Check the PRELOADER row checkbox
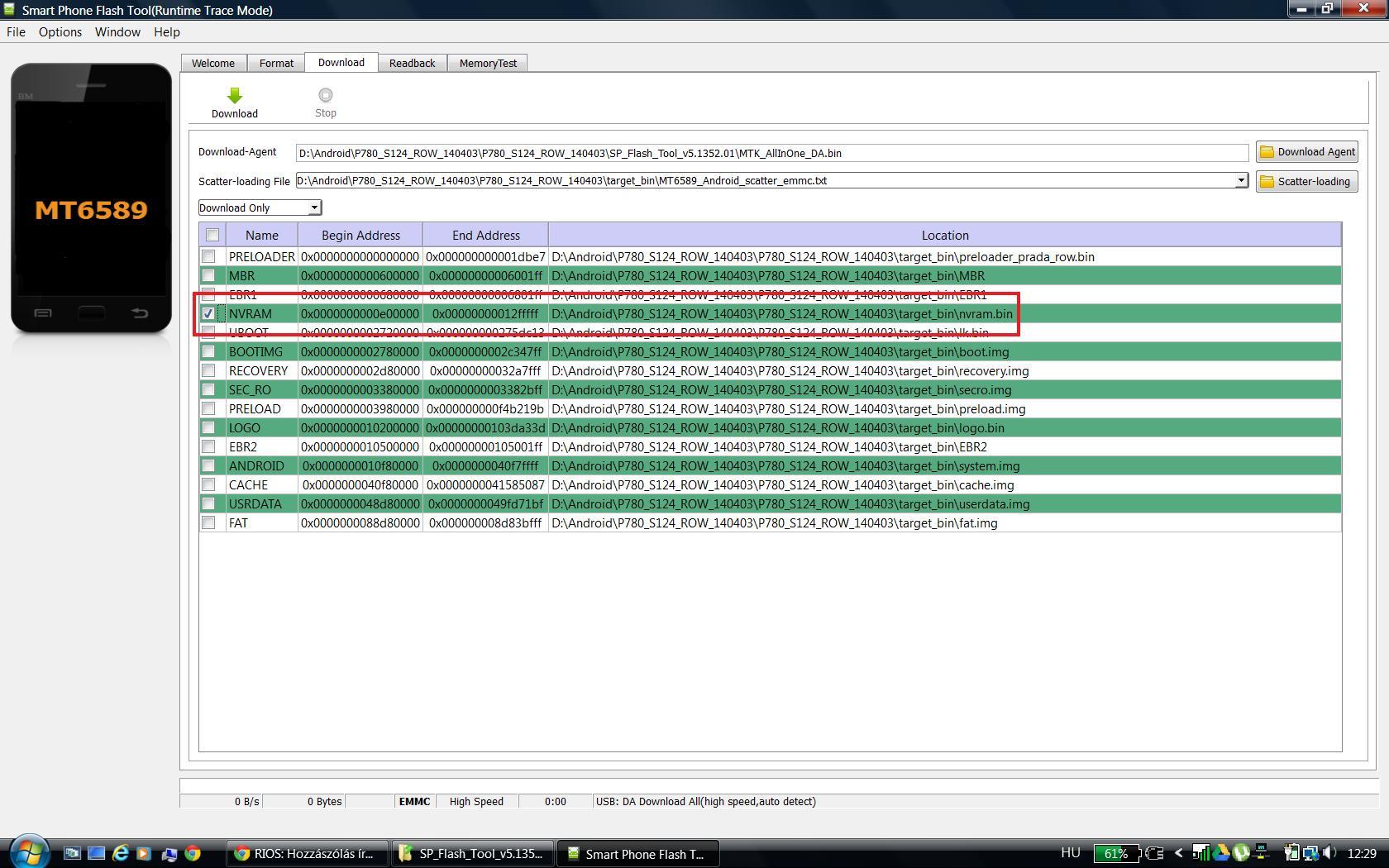This screenshot has width=1389, height=868. point(208,257)
